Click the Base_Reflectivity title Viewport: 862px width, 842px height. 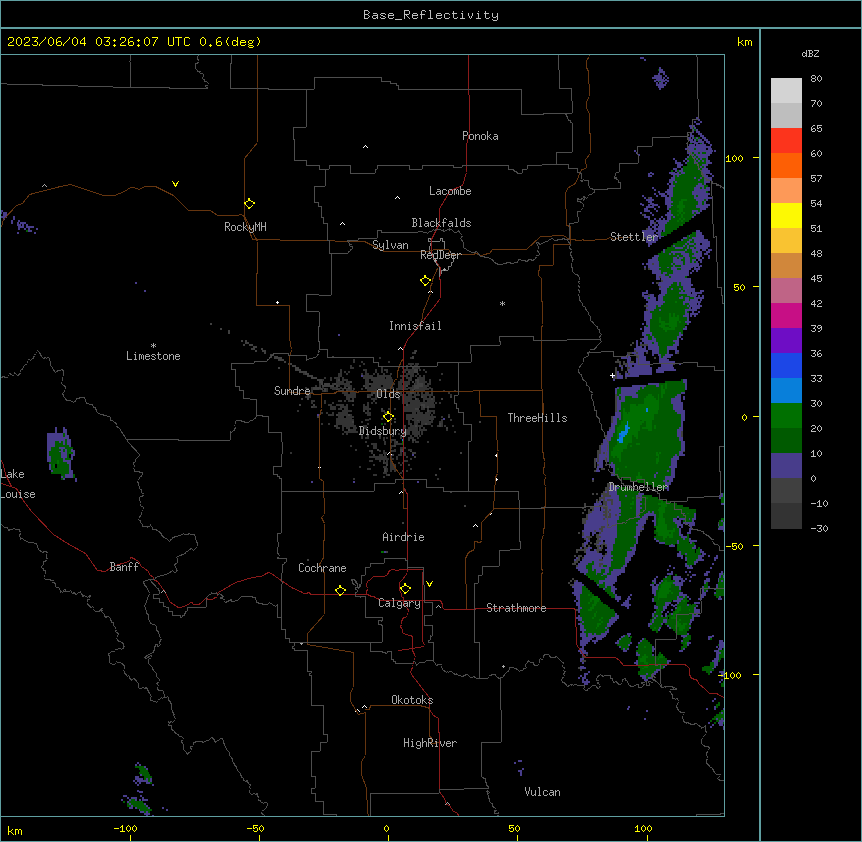pos(431,15)
